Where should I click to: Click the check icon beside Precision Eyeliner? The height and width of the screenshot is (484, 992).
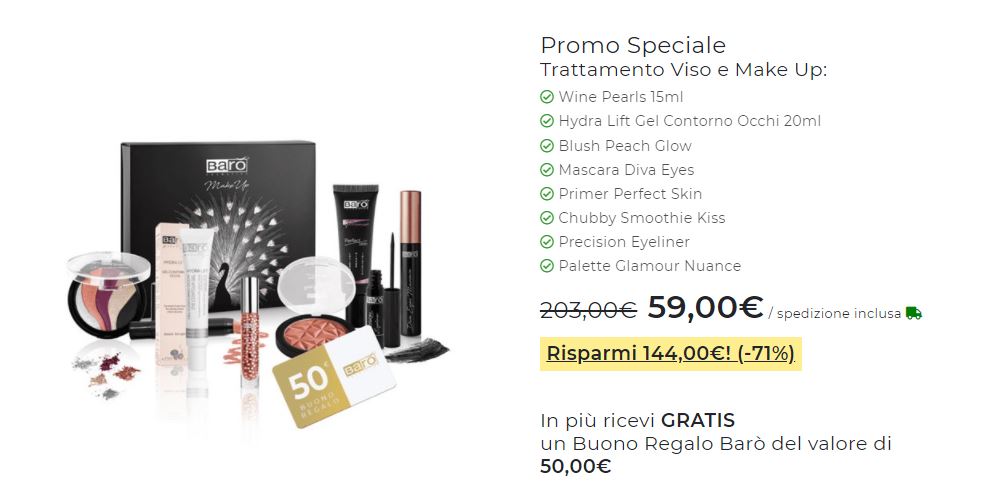click(x=547, y=242)
